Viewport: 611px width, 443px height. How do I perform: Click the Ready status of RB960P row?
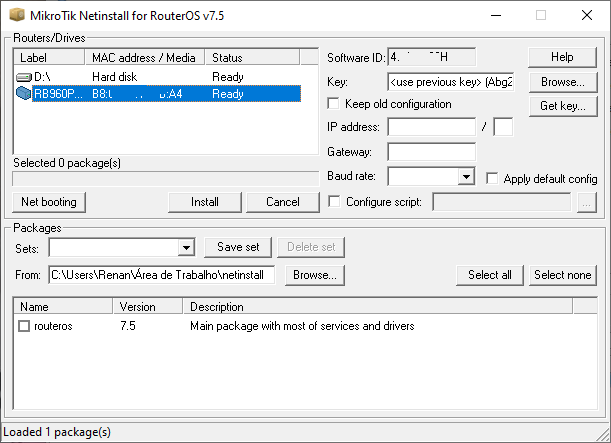[228, 94]
